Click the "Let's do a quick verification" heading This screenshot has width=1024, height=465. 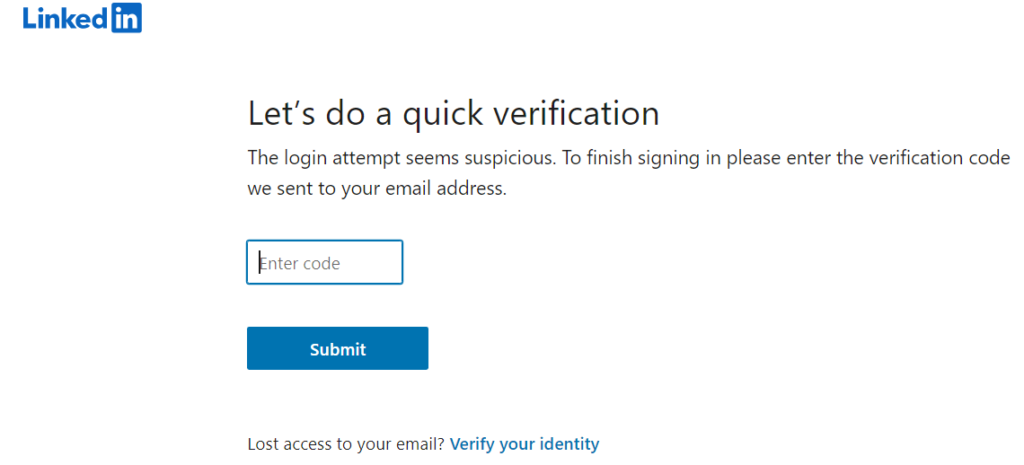coord(453,113)
